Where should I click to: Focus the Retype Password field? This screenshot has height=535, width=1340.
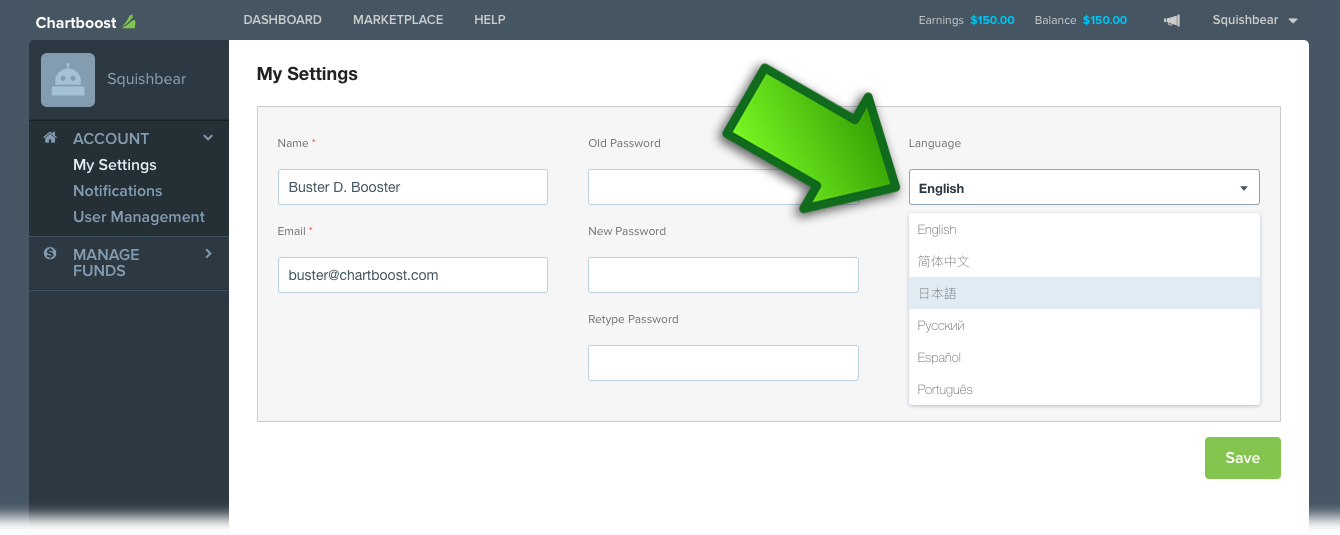[x=723, y=363]
